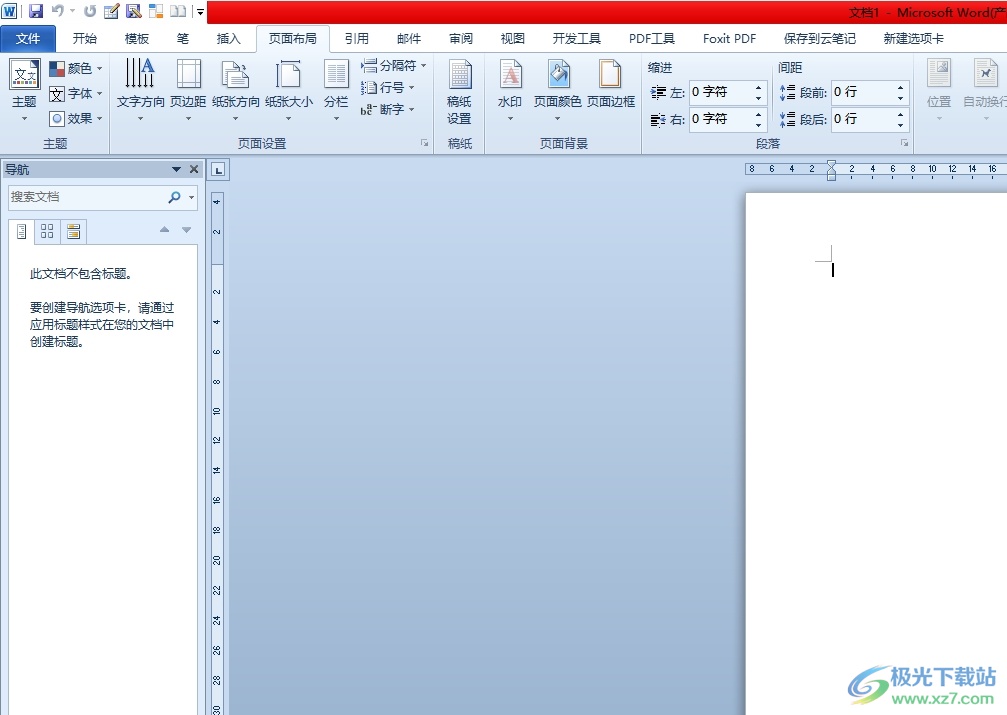Click the Word application icon
The height and width of the screenshot is (715, 1007).
[10, 11]
